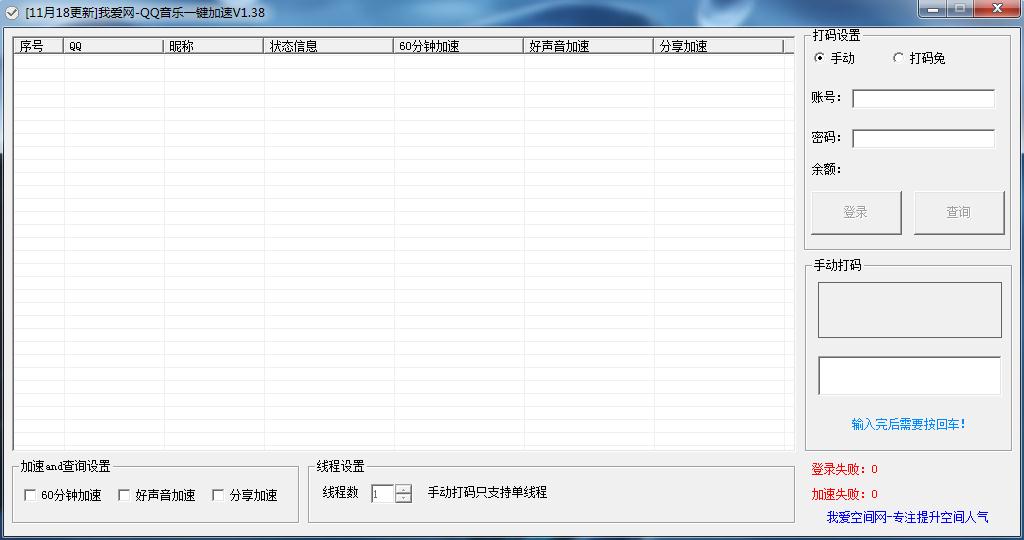
Task: Click the 登录失败: 0 counter
Action: pos(844,469)
